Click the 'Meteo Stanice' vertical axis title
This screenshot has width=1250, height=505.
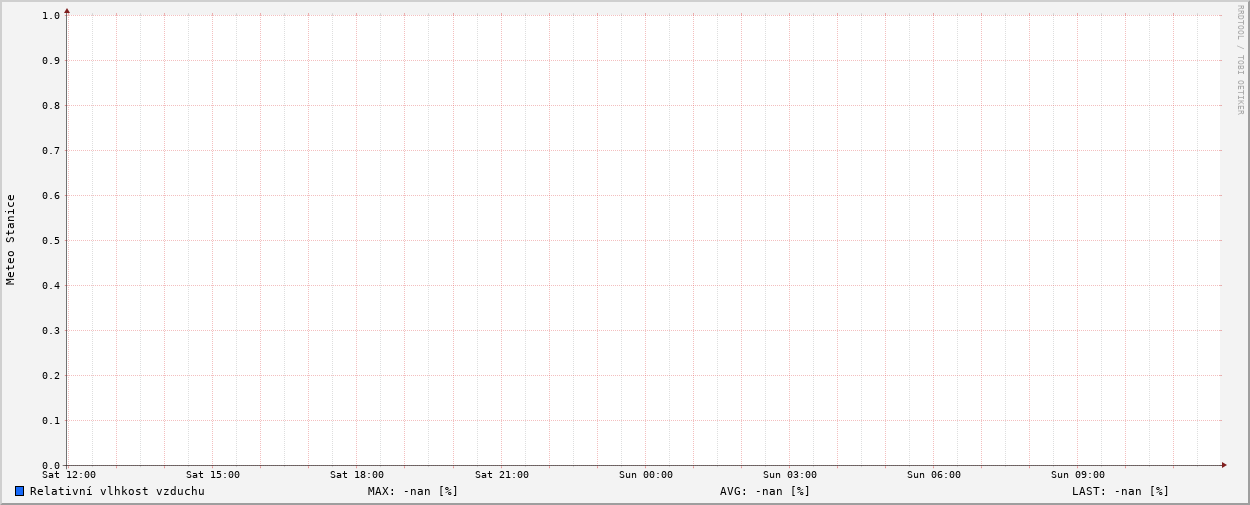pos(11,240)
